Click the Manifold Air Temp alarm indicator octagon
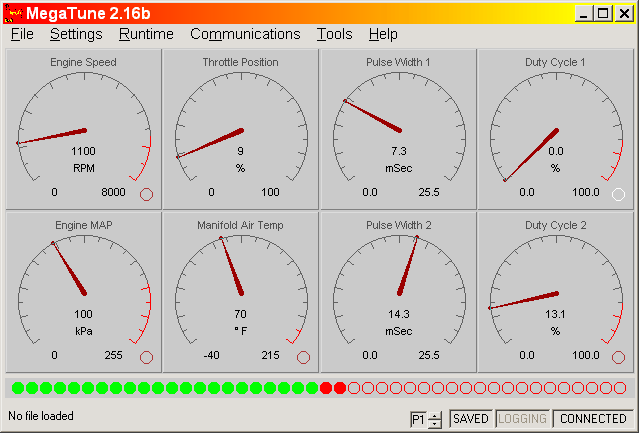Image resolution: width=639 pixels, height=433 pixels. pyautogui.click(x=303, y=357)
